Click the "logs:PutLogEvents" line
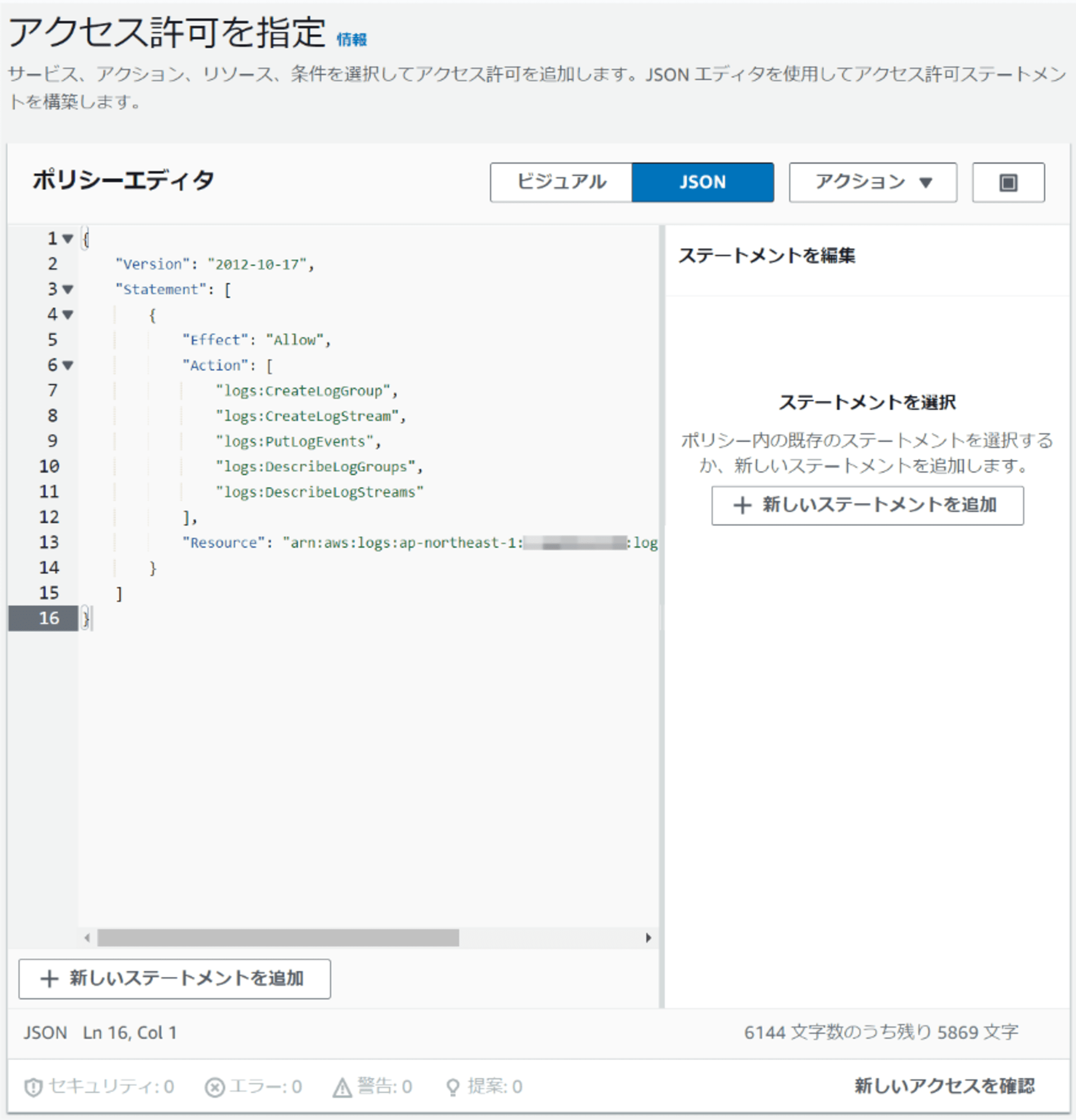Viewport: 1076px width, 1120px height. click(298, 441)
